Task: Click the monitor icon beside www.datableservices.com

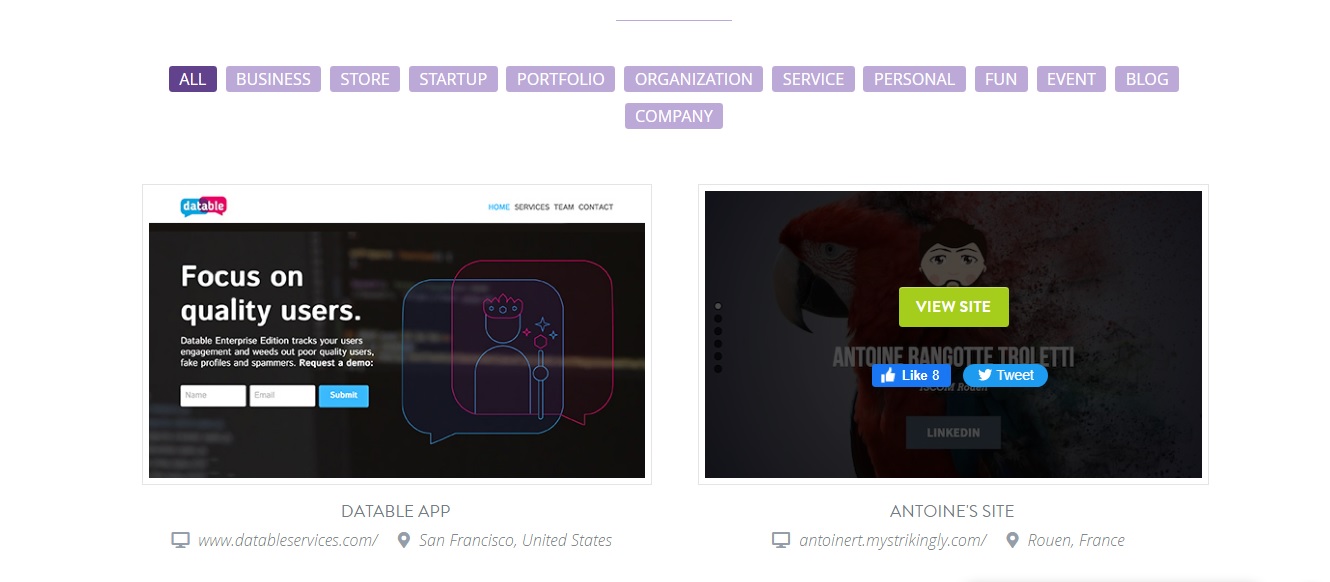Action: (180, 540)
